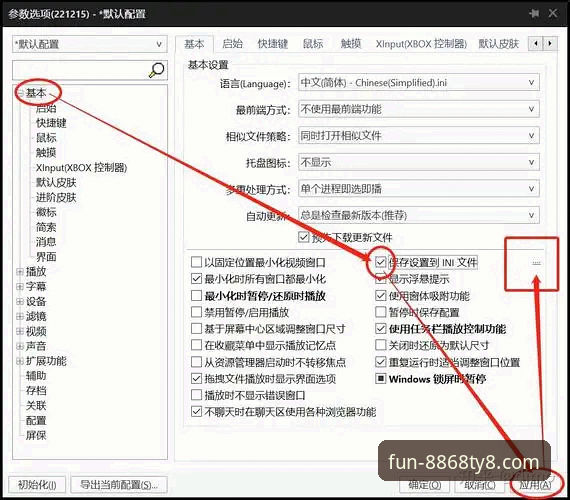Switch to the 鼠标 tab
570x500 pixels.
click(313, 44)
